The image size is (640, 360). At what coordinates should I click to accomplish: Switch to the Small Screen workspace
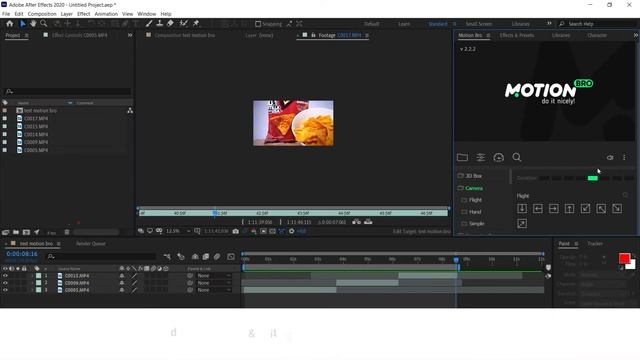pos(479,24)
